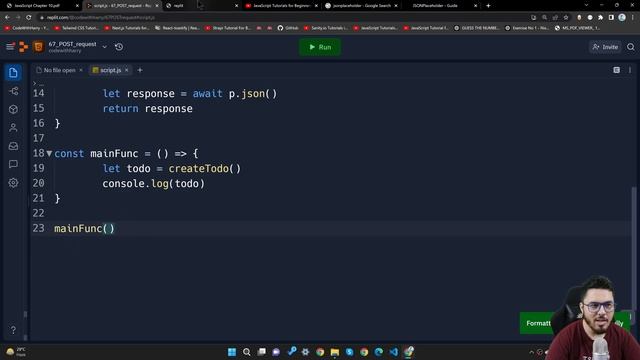Expand the breadcrumb chevron above line 14
The height and width of the screenshot is (360, 640).
coord(35,83)
